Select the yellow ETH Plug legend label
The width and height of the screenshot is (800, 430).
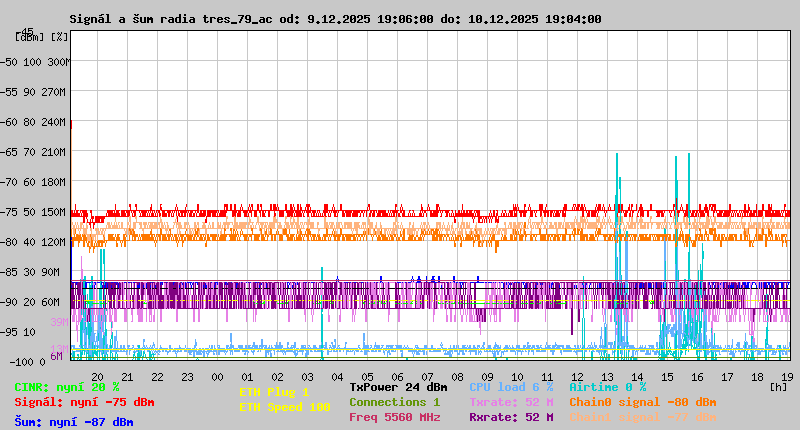tap(275, 392)
